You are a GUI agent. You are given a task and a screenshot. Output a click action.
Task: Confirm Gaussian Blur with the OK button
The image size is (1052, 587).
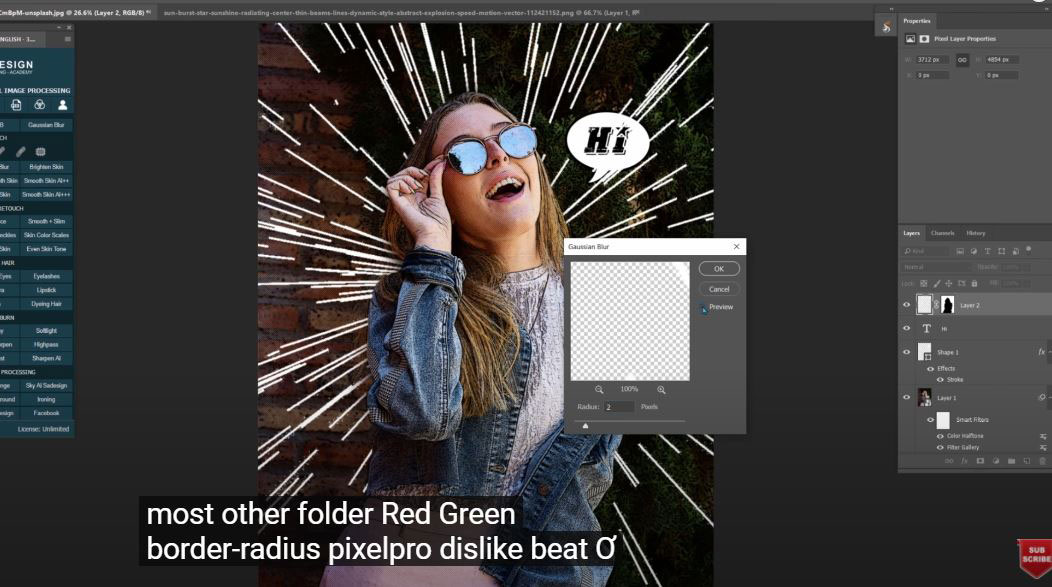719,268
